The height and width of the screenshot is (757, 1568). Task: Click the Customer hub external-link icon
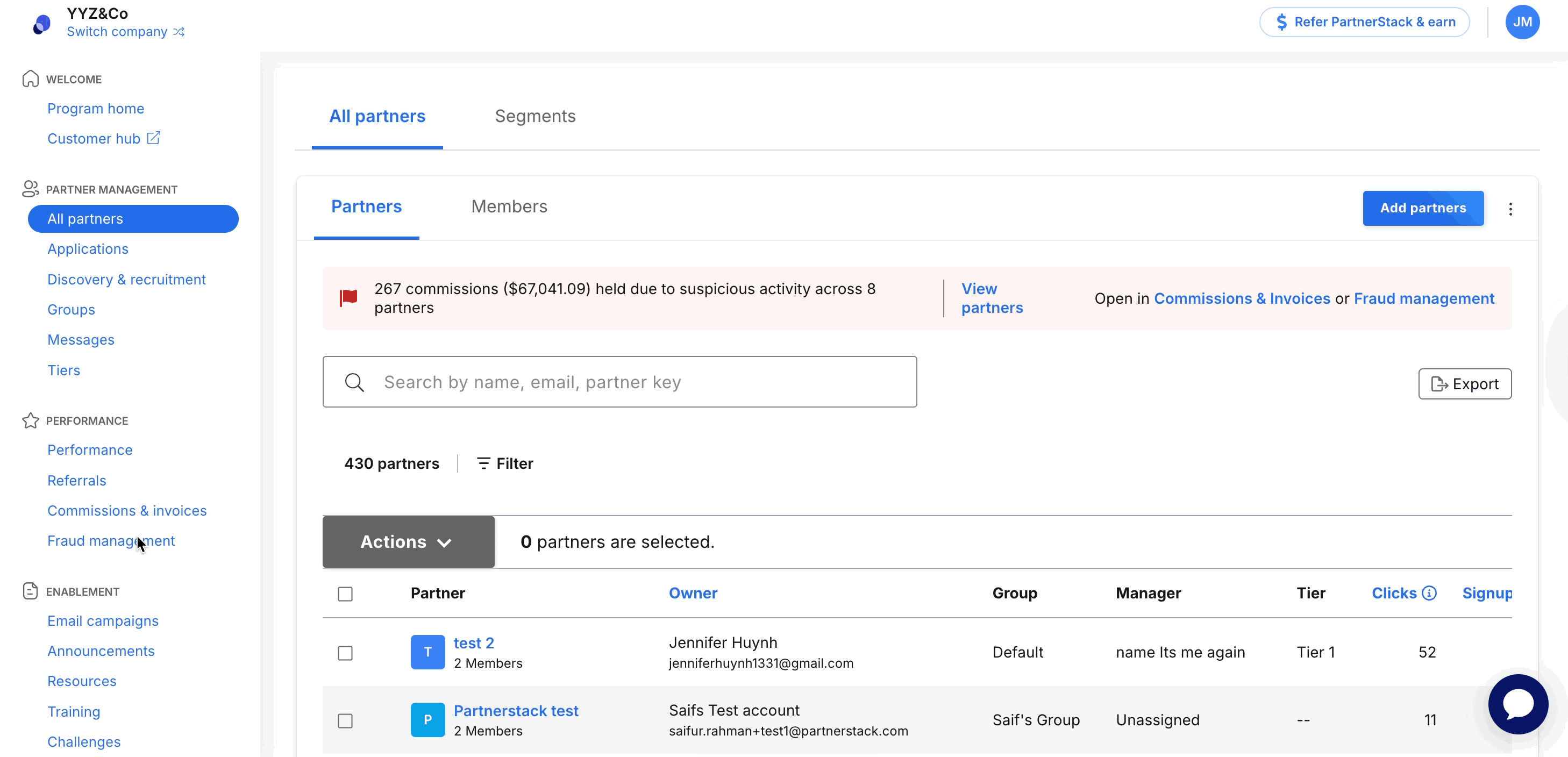point(154,138)
